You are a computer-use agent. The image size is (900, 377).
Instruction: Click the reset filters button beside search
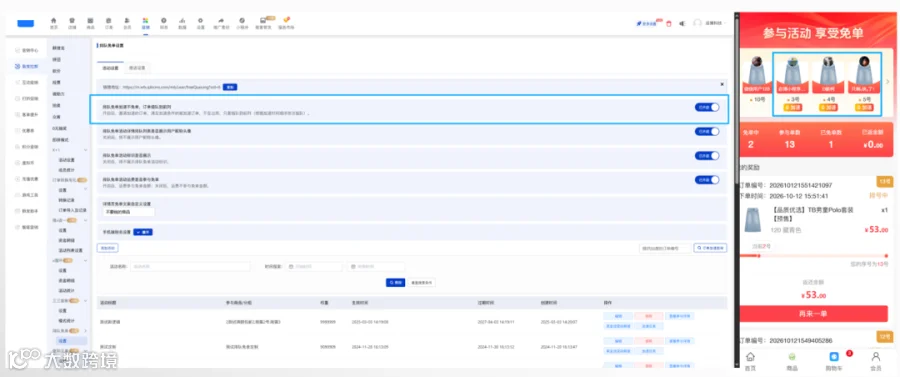coord(422,283)
